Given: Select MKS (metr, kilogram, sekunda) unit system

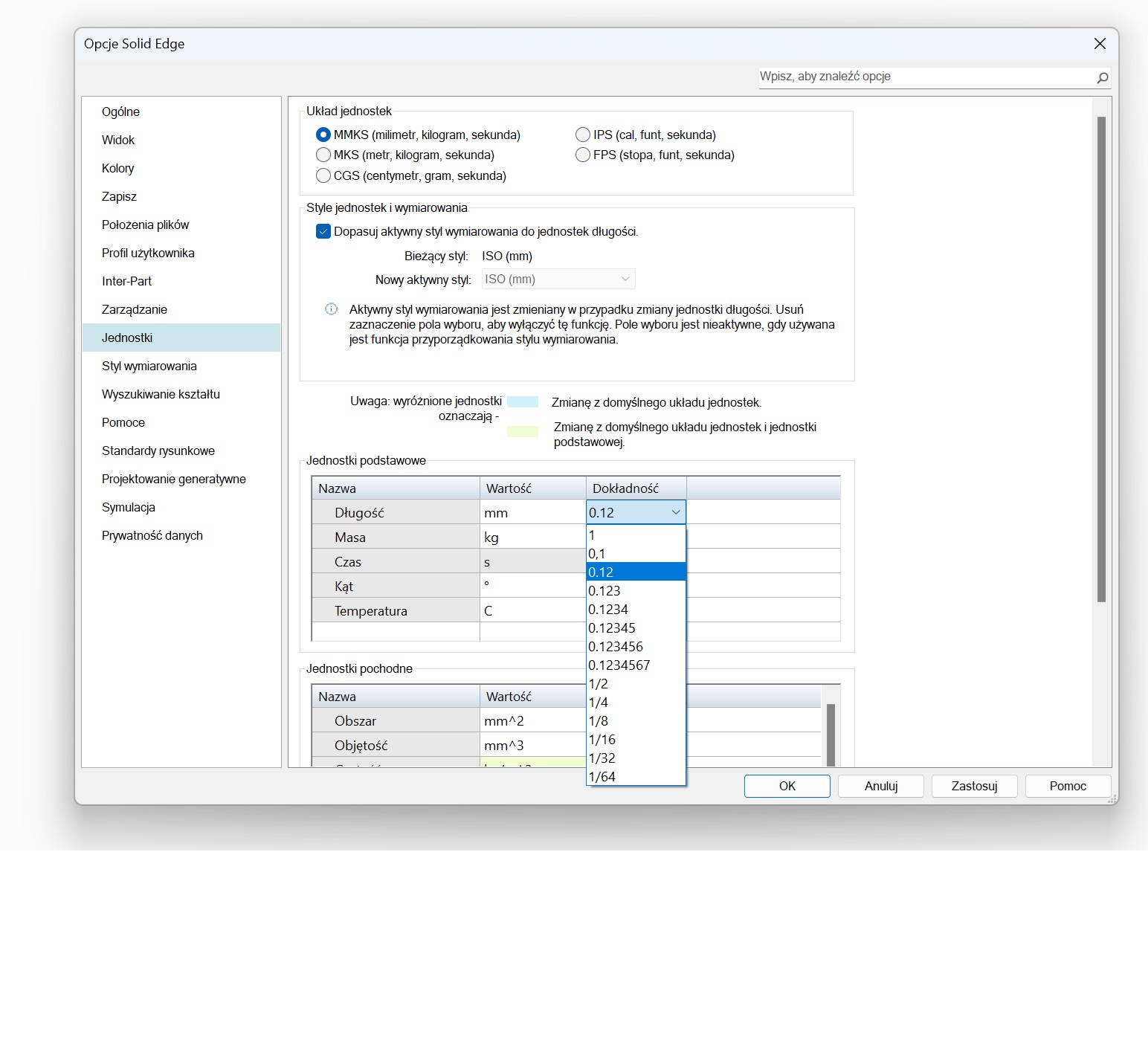Looking at the screenshot, I should [323, 155].
